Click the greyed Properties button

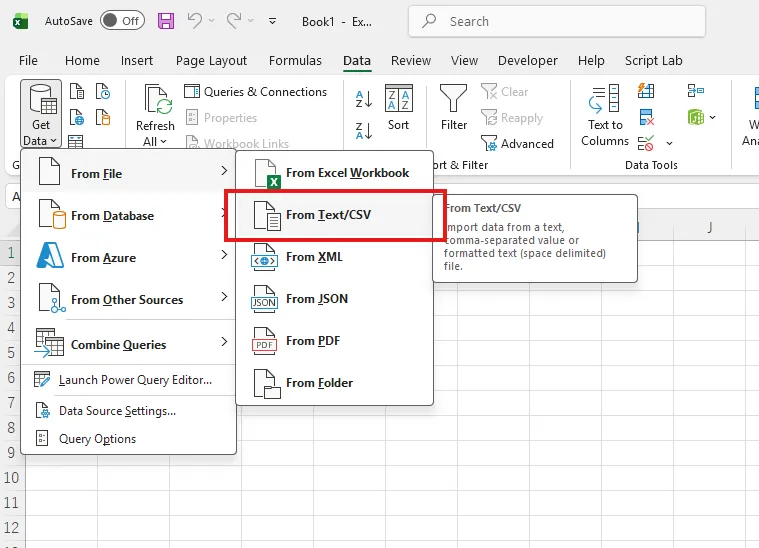tap(221, 118)
